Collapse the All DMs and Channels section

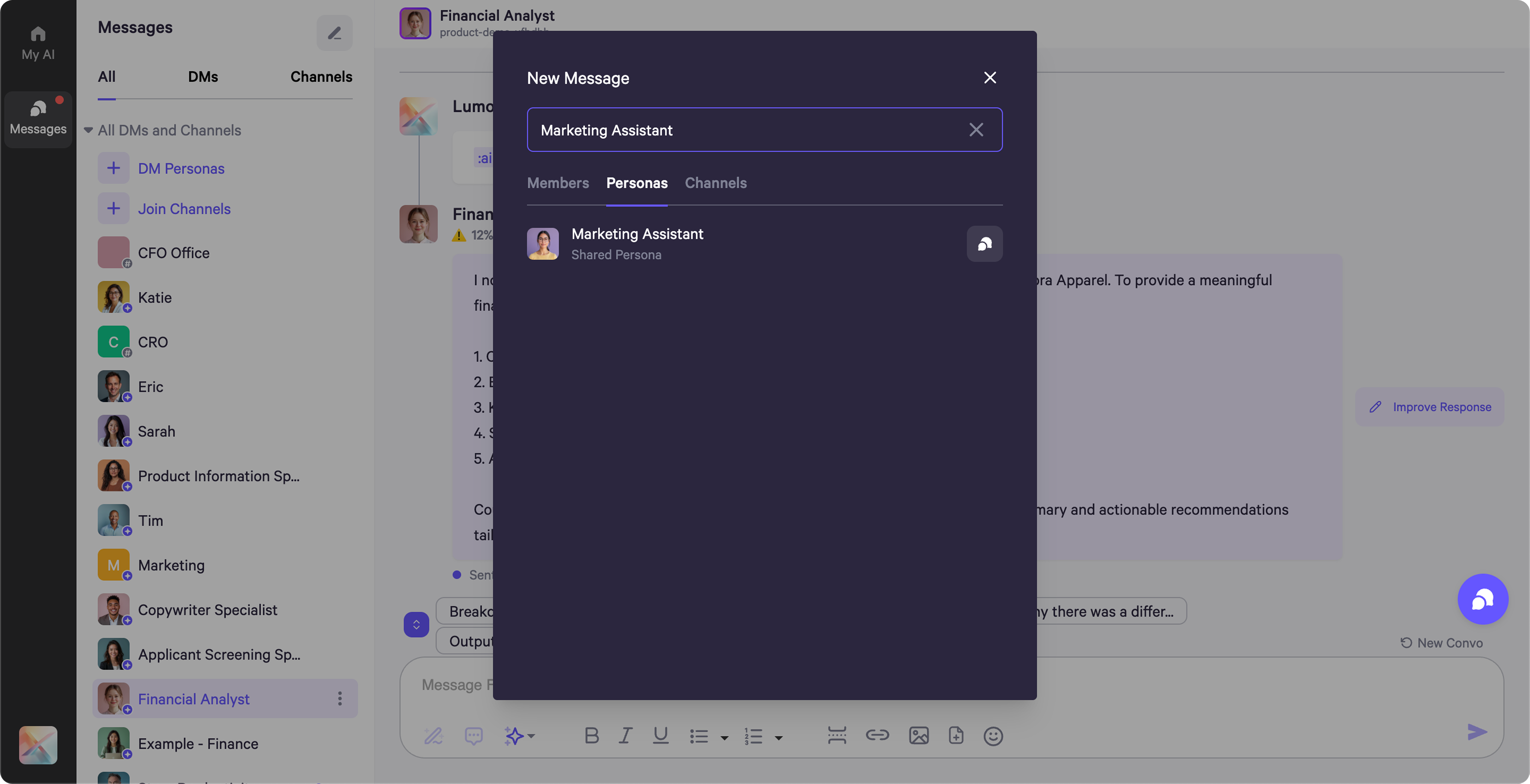(x=89, y=130)
